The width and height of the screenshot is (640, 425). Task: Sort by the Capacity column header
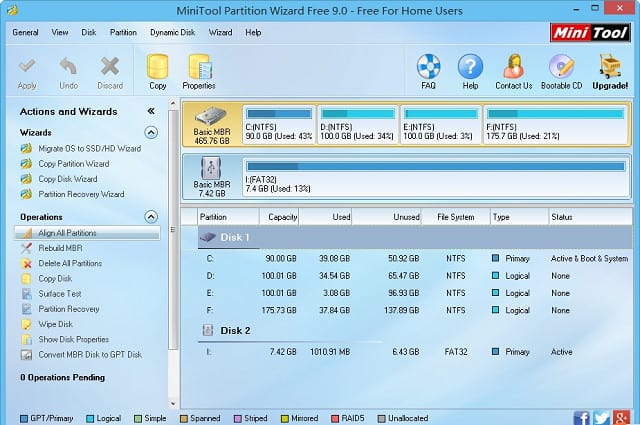click(x=279, y=217)
